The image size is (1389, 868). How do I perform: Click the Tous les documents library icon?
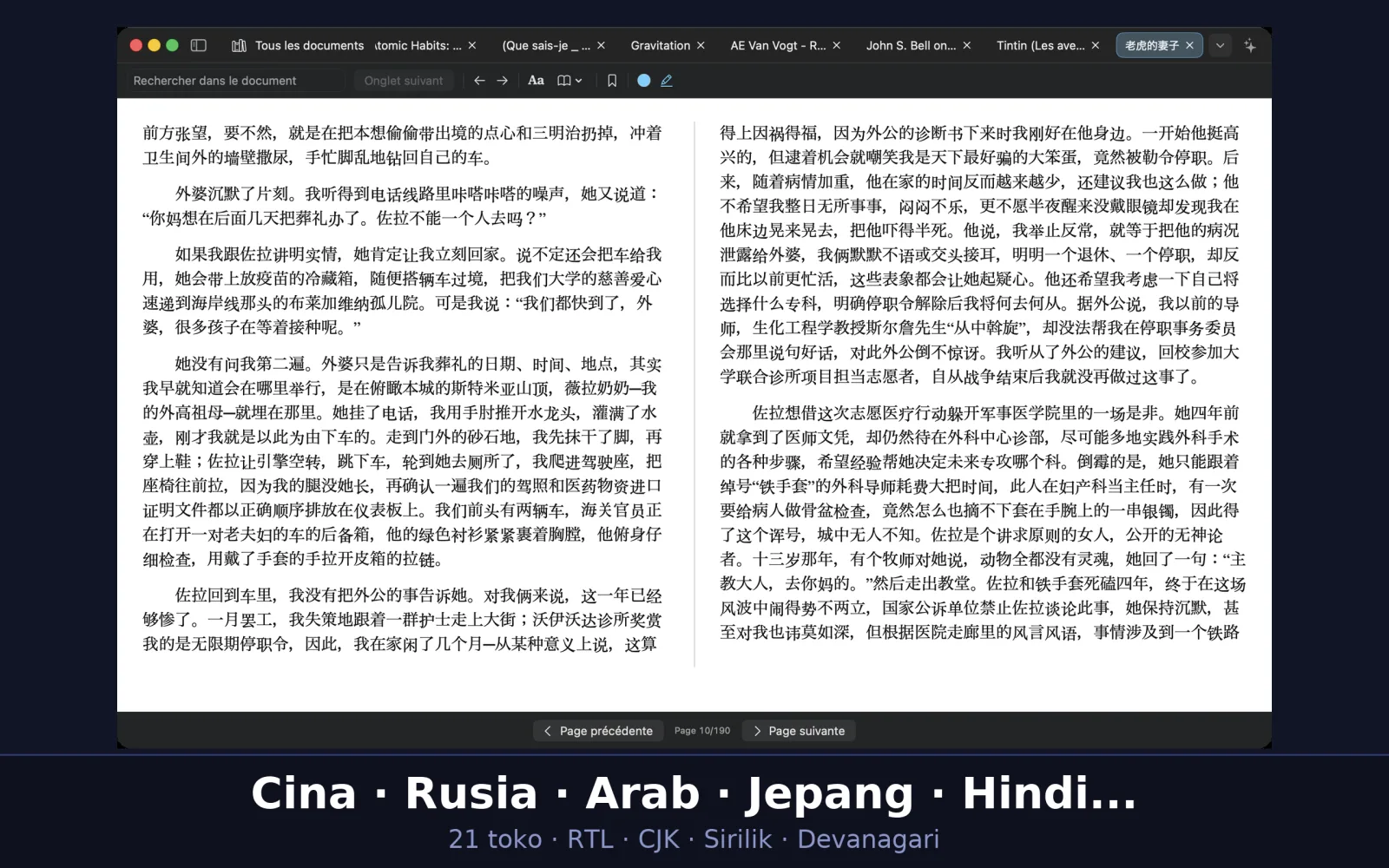(x=239, y=45)
